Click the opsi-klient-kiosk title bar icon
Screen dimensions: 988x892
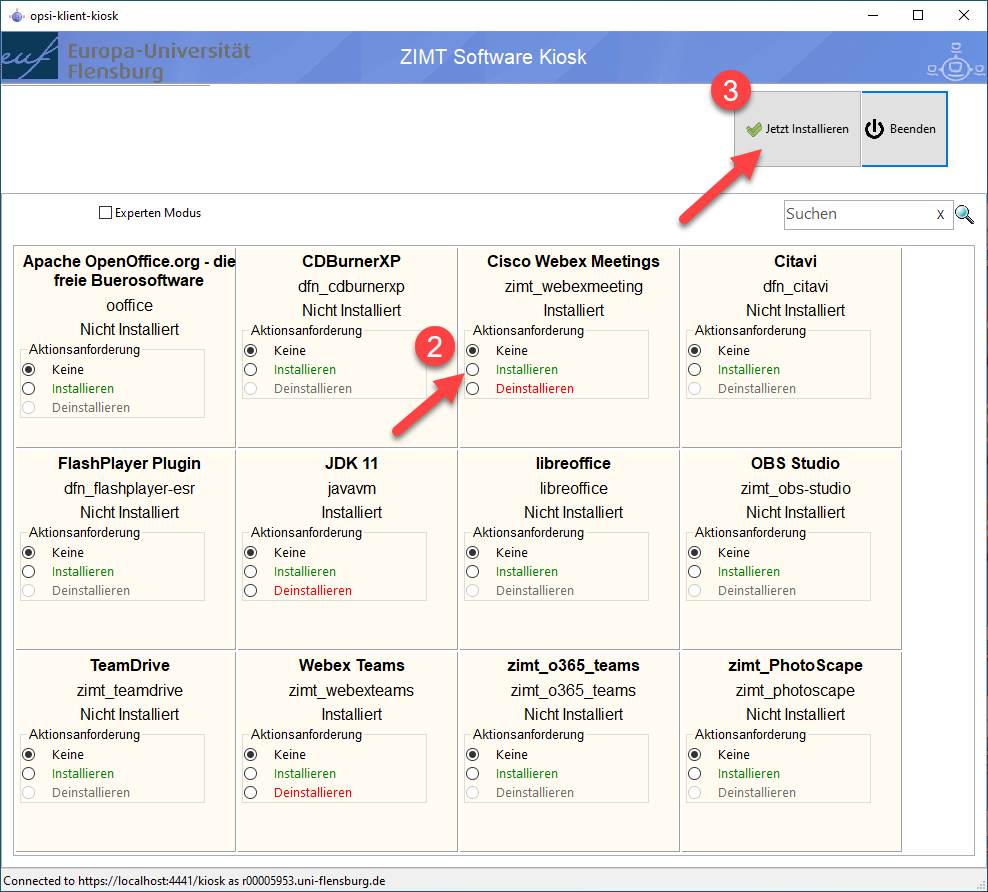[x=15, y=15]
